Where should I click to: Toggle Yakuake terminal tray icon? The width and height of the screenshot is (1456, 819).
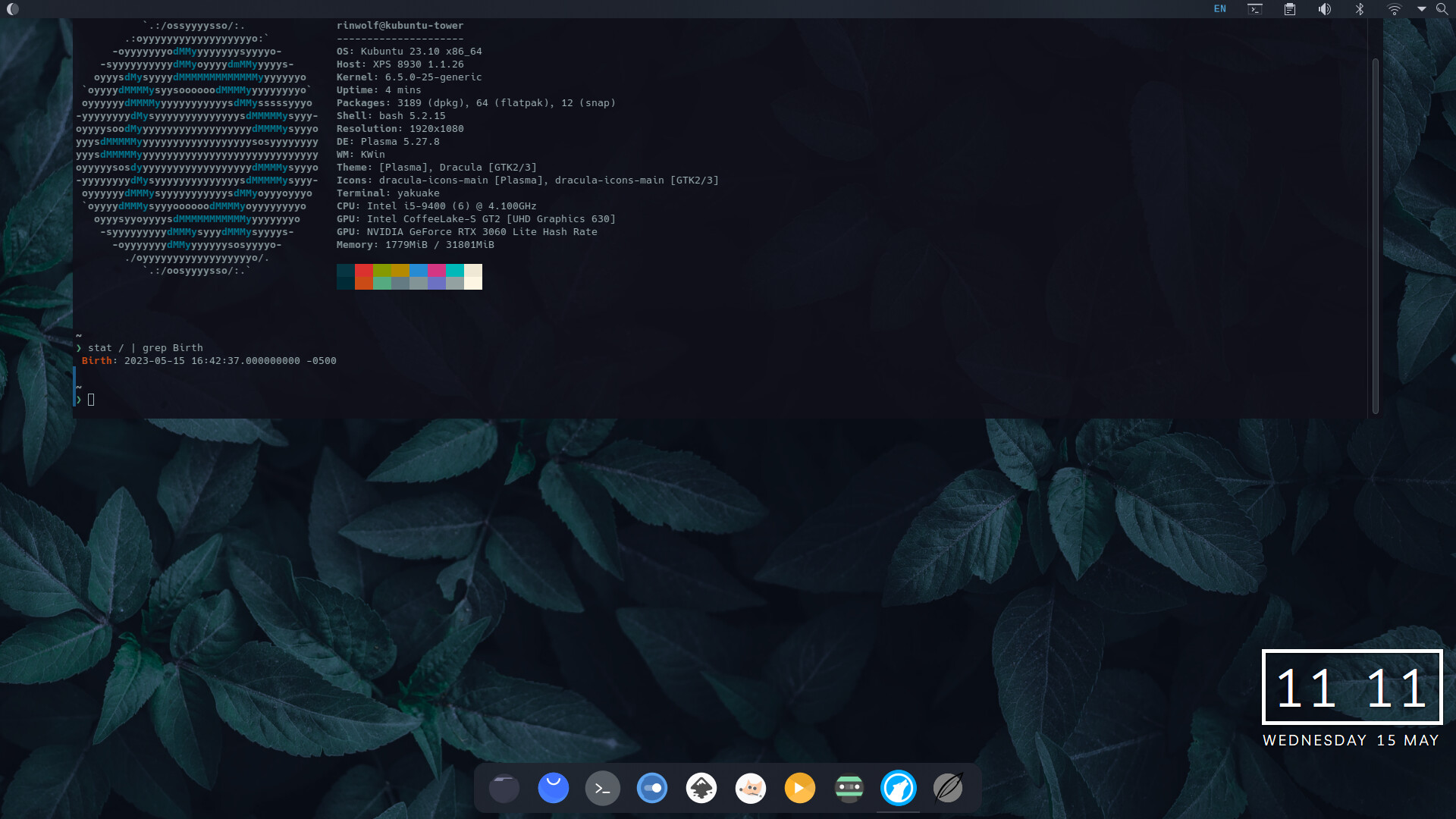tap(1255, 9)
